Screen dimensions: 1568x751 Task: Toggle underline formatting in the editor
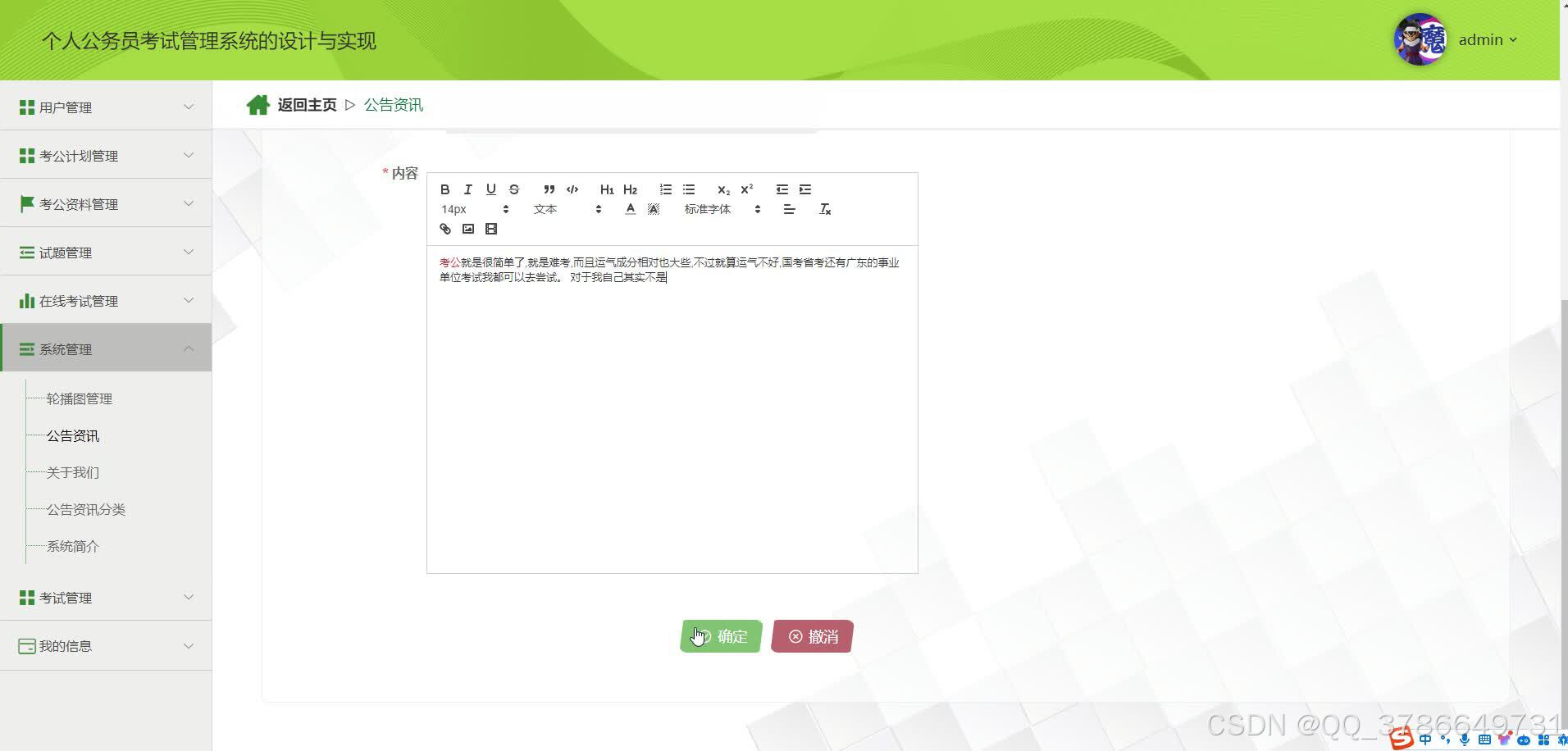pyautogui.click(x=490, y=189)
